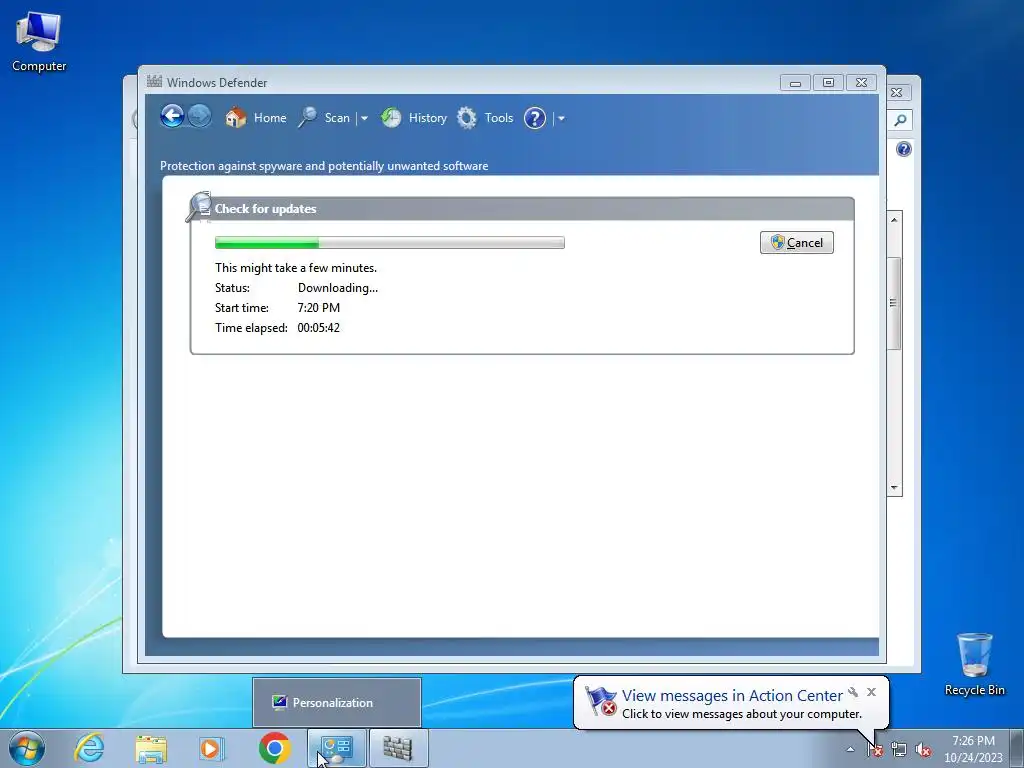Maximize the Windows Defender window
Viewport: 1024px width, 768px height.
tap(828, 83)
